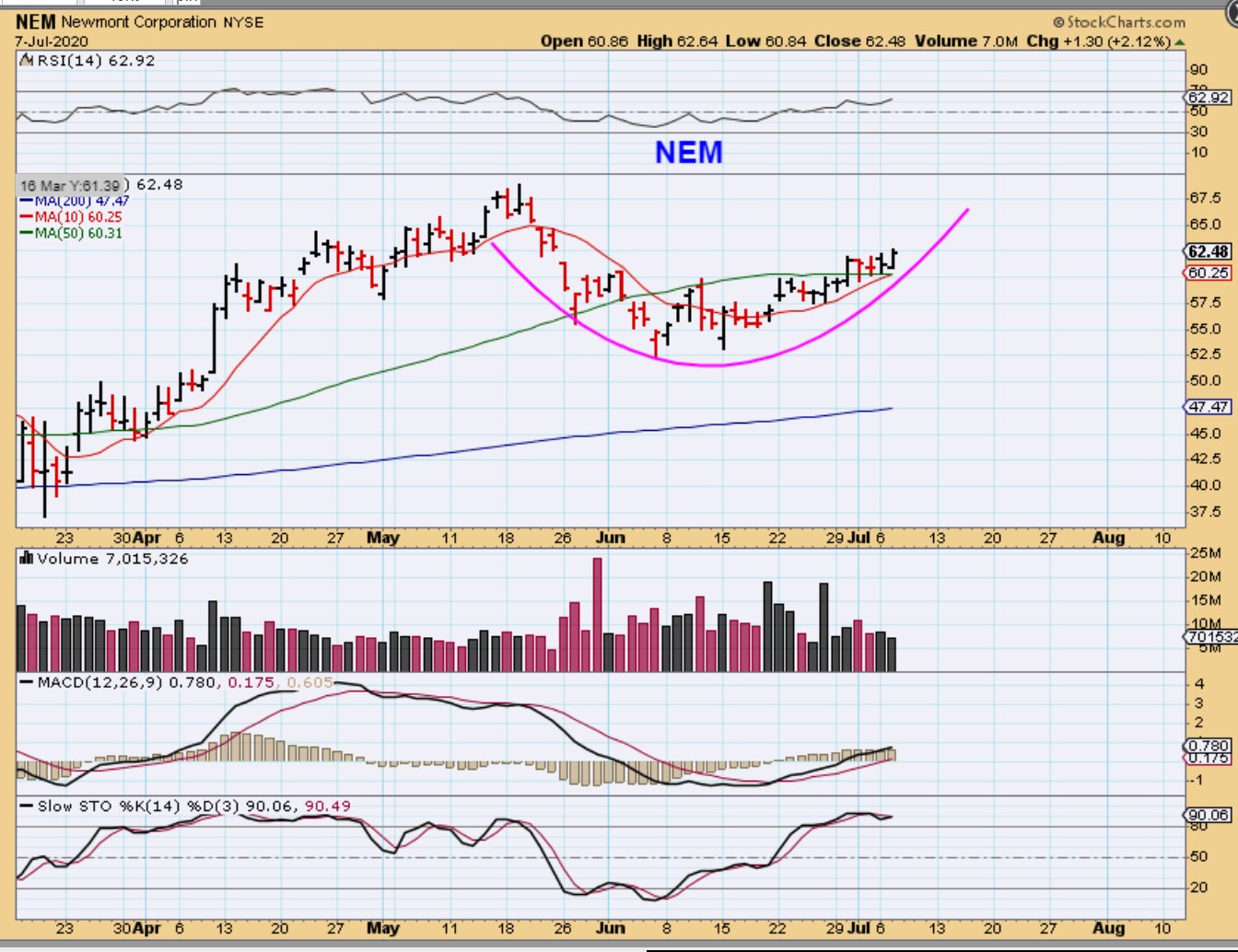Click the black line marker before Slow STO
The image size is (1238, 952).
pos(27,807)
